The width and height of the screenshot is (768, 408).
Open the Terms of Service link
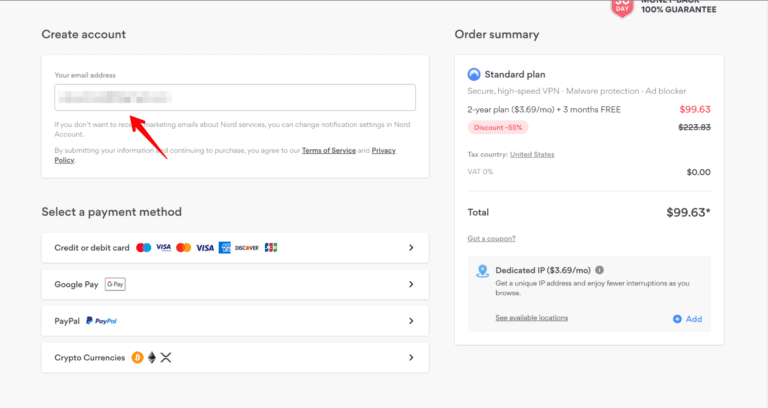[328, 150]
